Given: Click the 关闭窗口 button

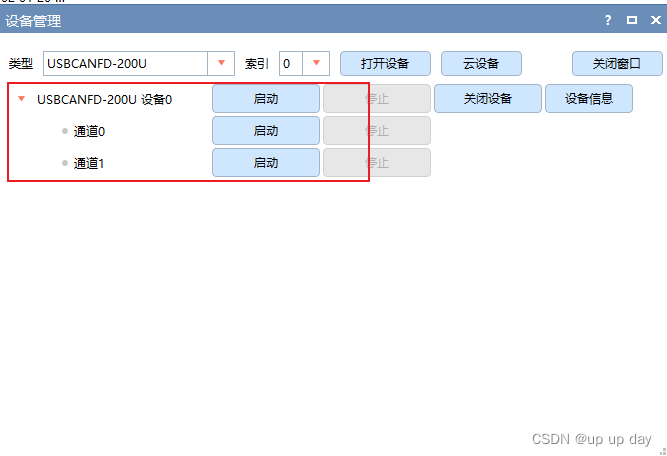Looking at the screenshot, I should (x=617, y=63).
